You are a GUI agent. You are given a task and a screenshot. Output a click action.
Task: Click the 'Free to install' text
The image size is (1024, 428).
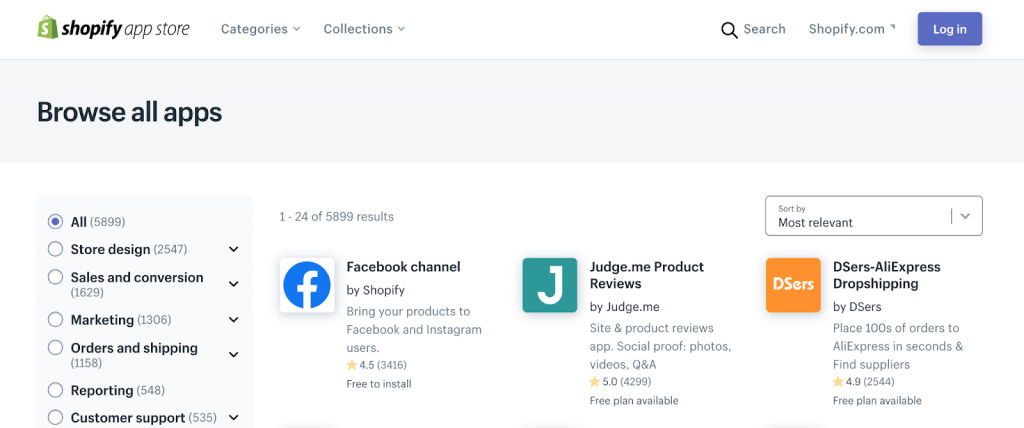click(379, 384)
